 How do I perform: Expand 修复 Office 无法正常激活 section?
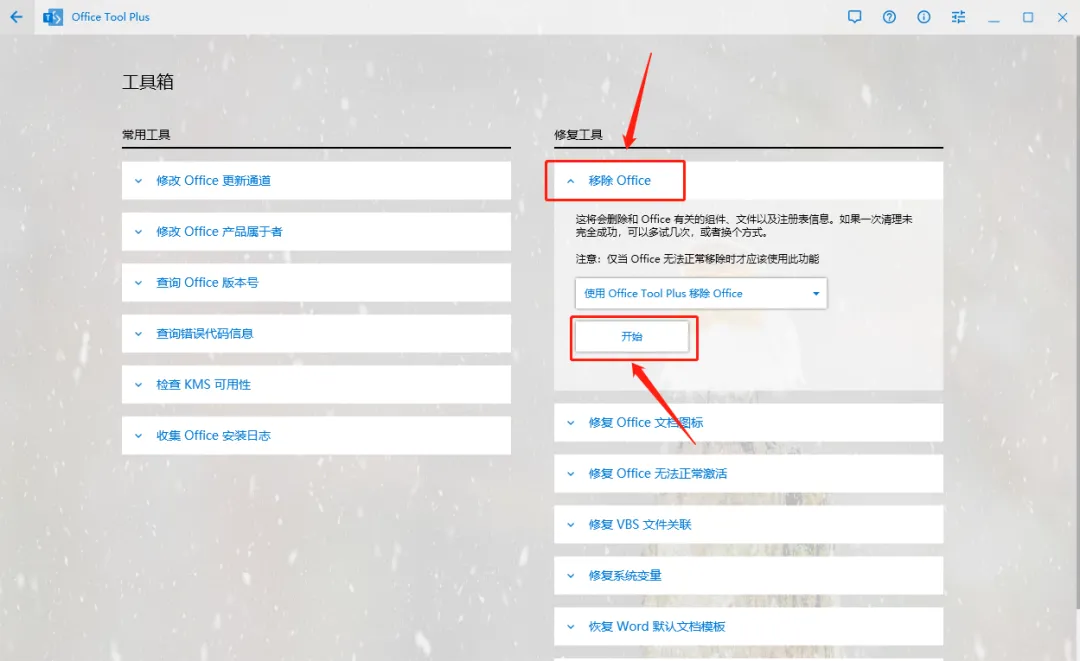(749, 474)
